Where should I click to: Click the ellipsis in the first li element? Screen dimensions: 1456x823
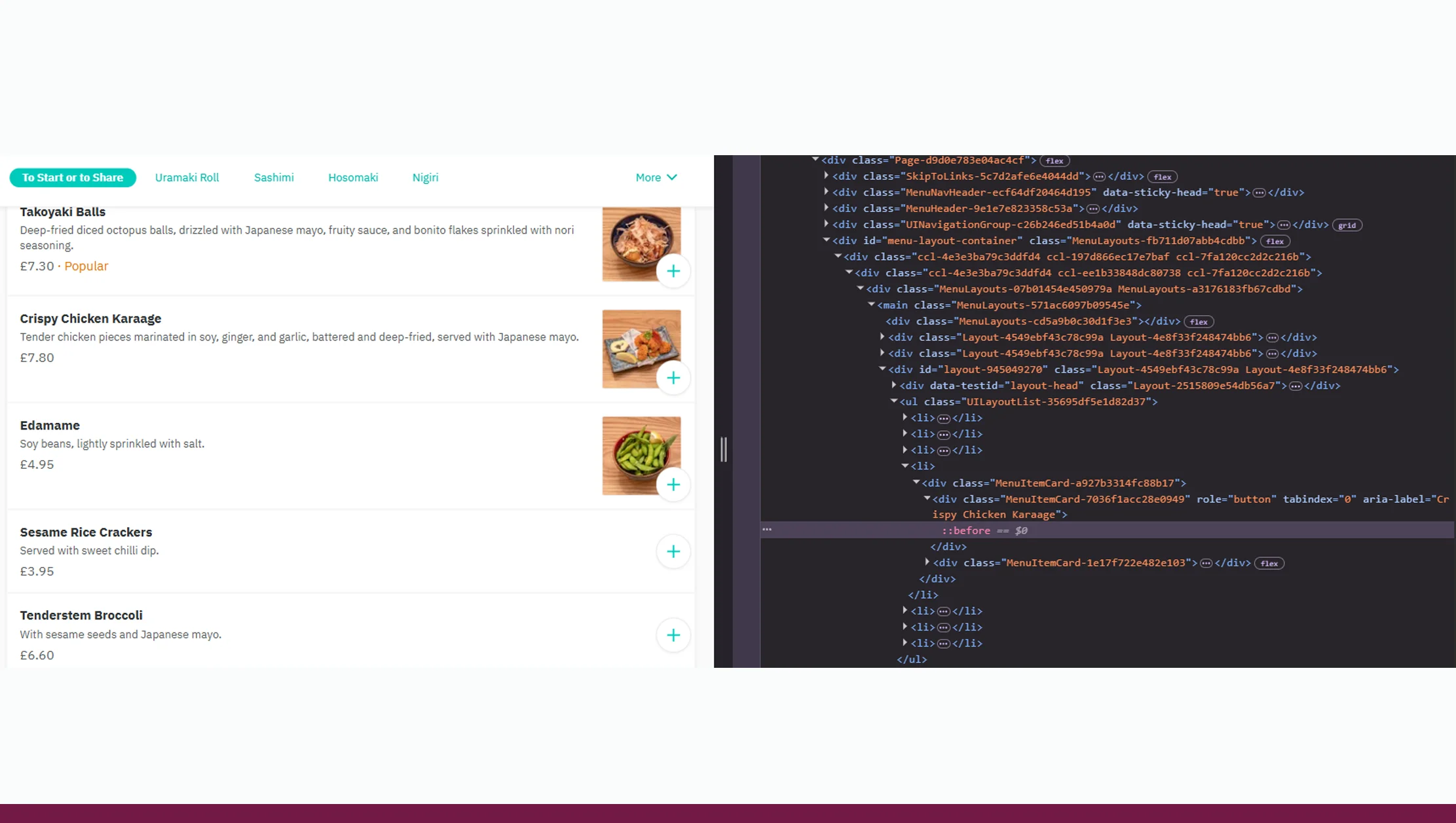click(943, 417)
